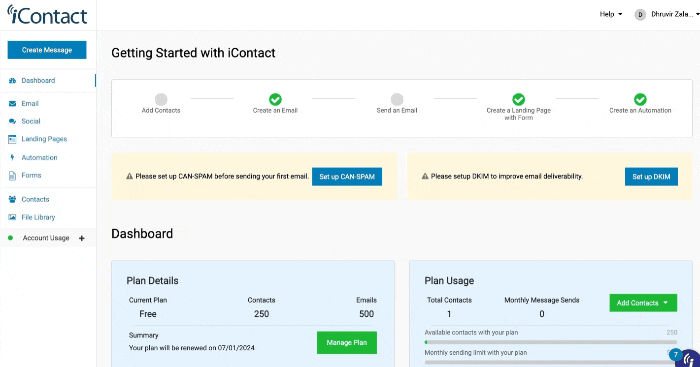Click the Manage Plan button
Screen dimensions: 700x367
pos(347,342)
